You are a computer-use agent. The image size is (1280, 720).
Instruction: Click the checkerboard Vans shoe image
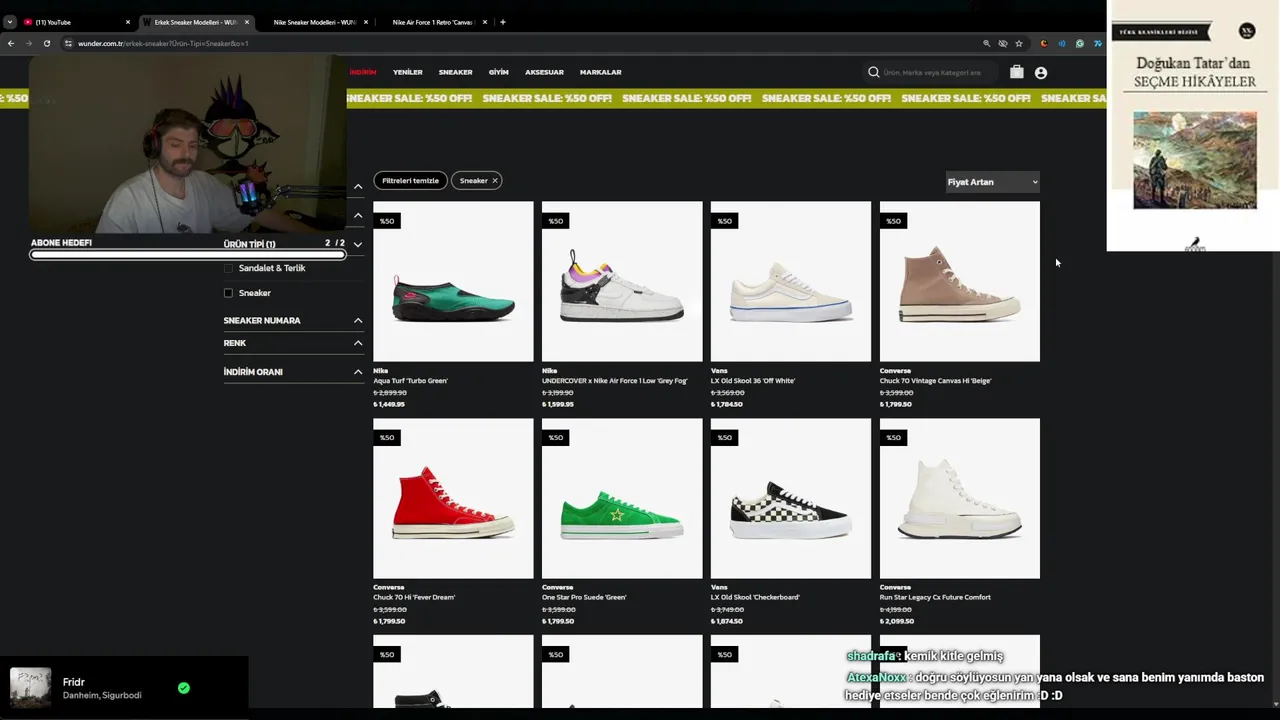coord(791,498)
